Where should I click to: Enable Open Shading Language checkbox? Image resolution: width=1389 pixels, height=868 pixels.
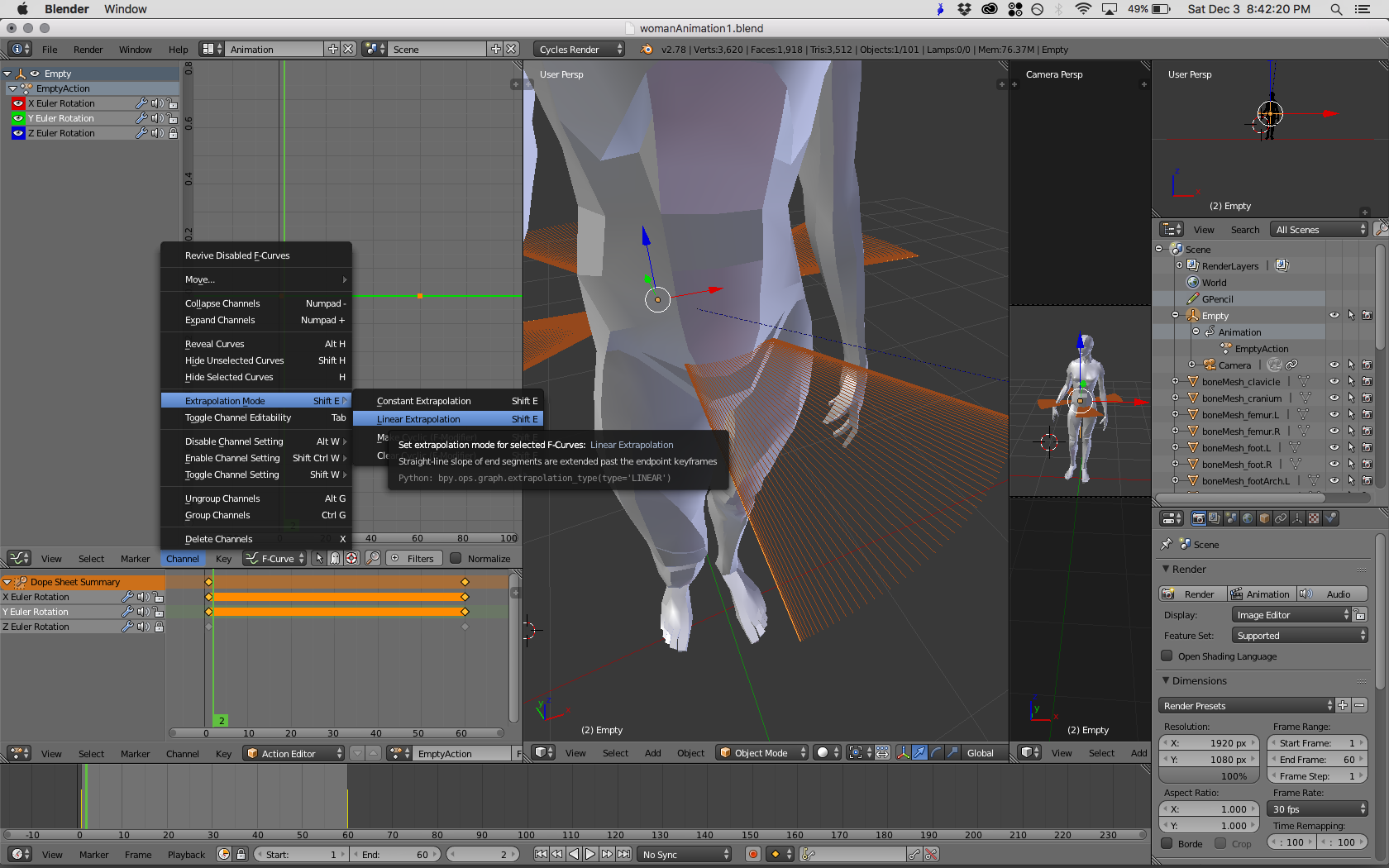pyautogui.click(x=1167, y=656)
